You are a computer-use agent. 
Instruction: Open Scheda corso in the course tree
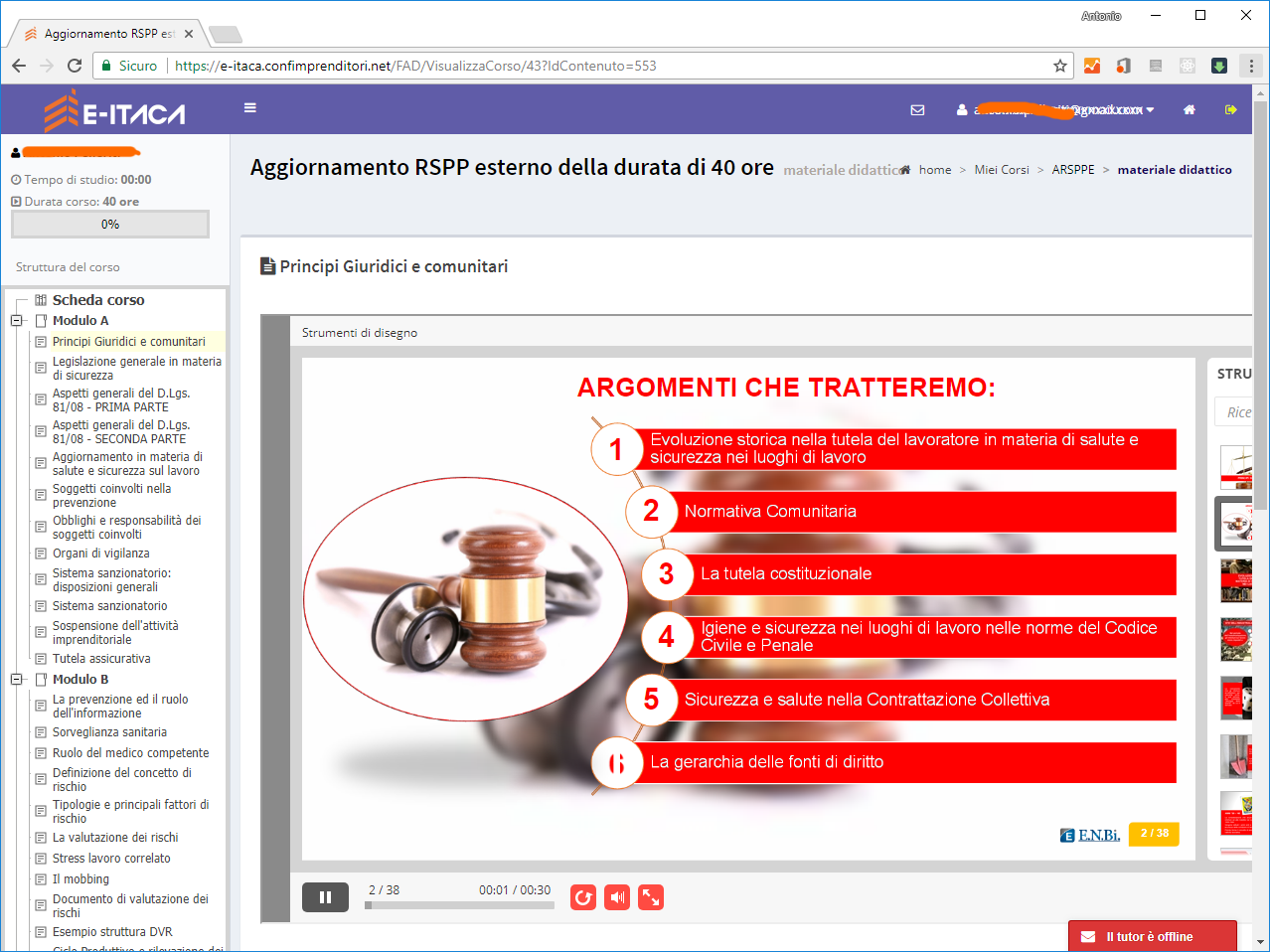[98, 300]
